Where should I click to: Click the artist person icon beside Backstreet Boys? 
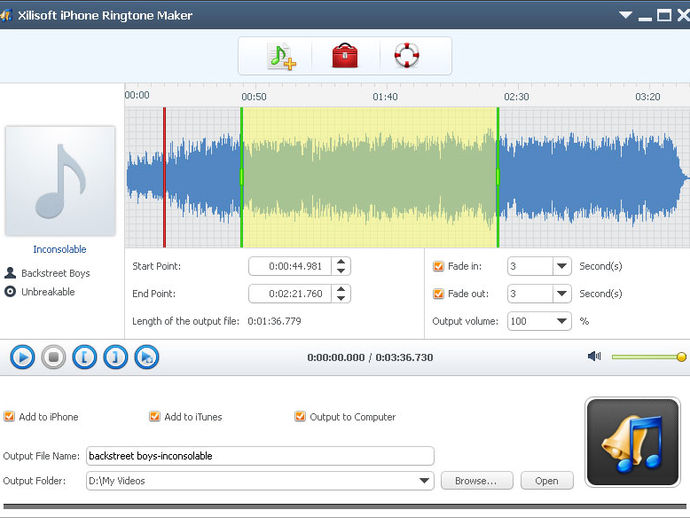(x=10, y=273)
